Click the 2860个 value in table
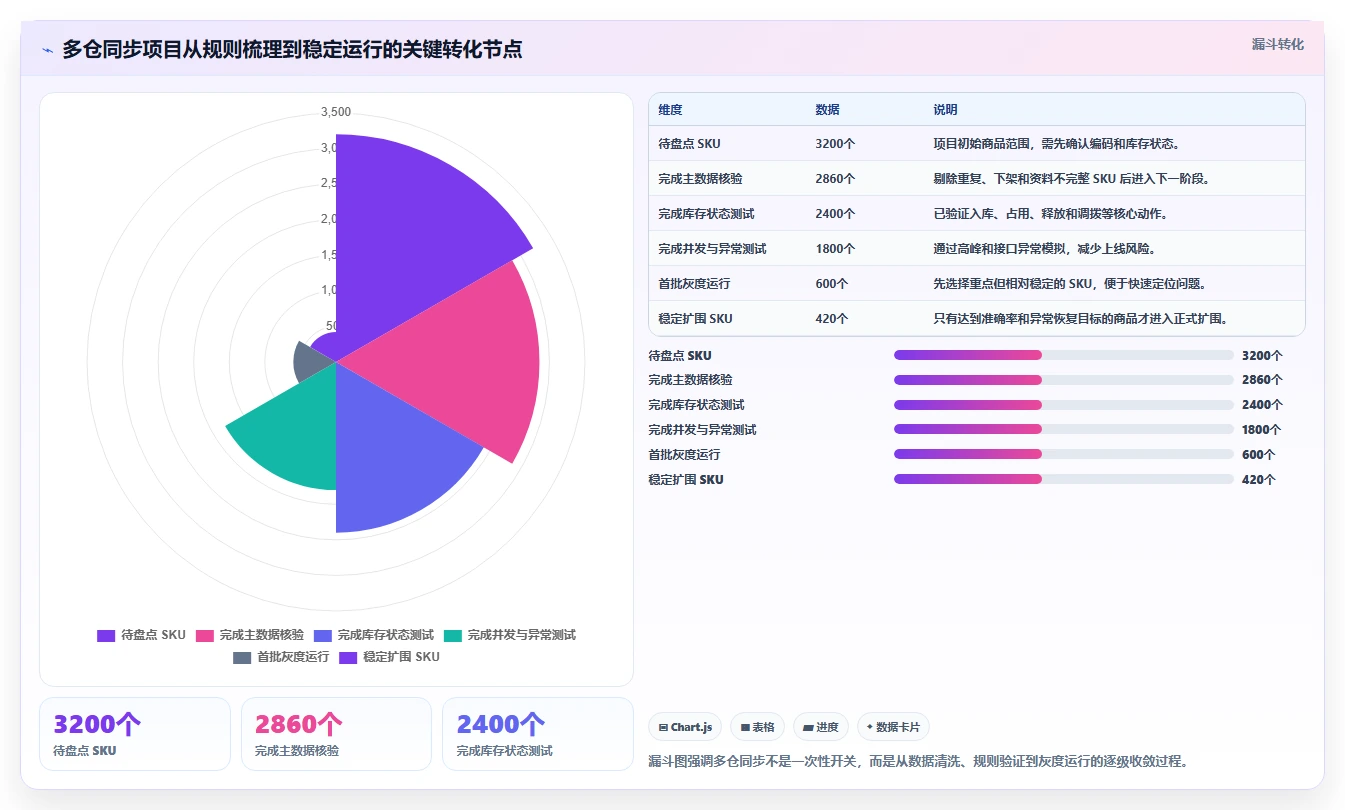Screen dimensions: 1345x810 point(835,179)
